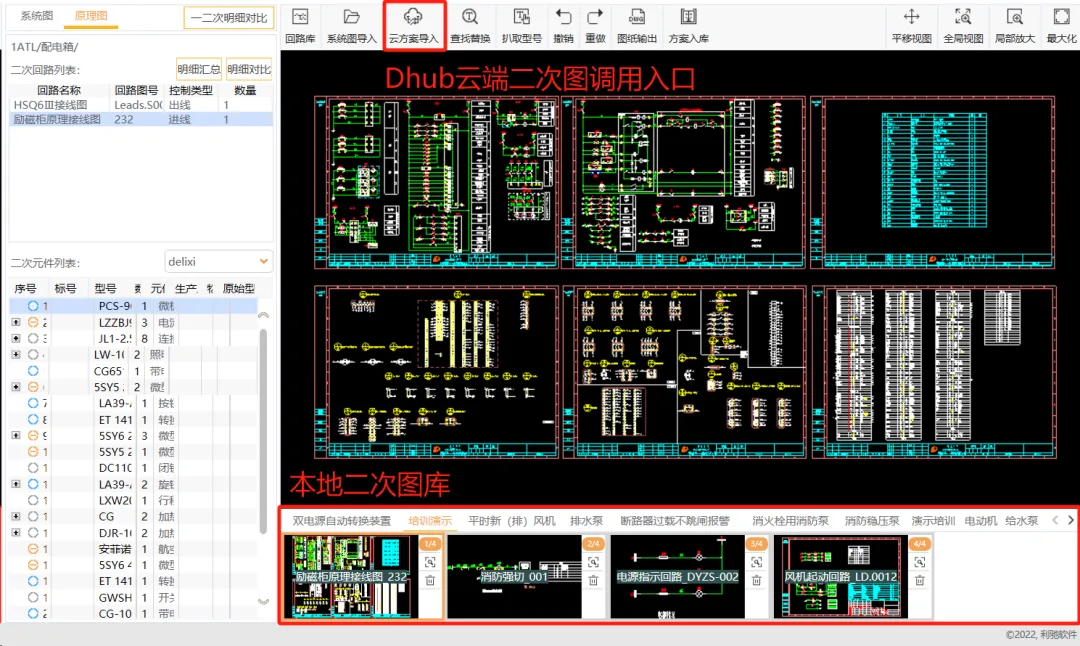Image resolution: width=1080 pixels, height=646 pixels.
Task: Expand the CG row with quantity 2
Action: coord(16,517)
